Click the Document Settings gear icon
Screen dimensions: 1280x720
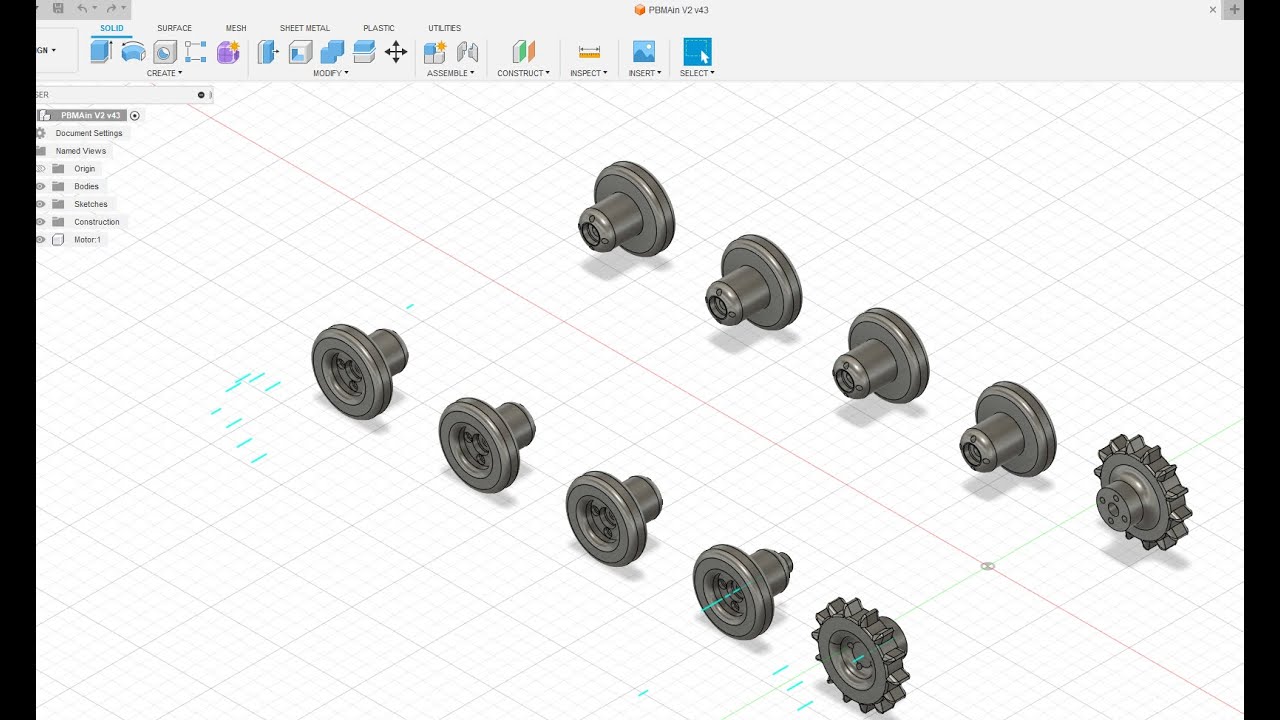pos(41,133)
